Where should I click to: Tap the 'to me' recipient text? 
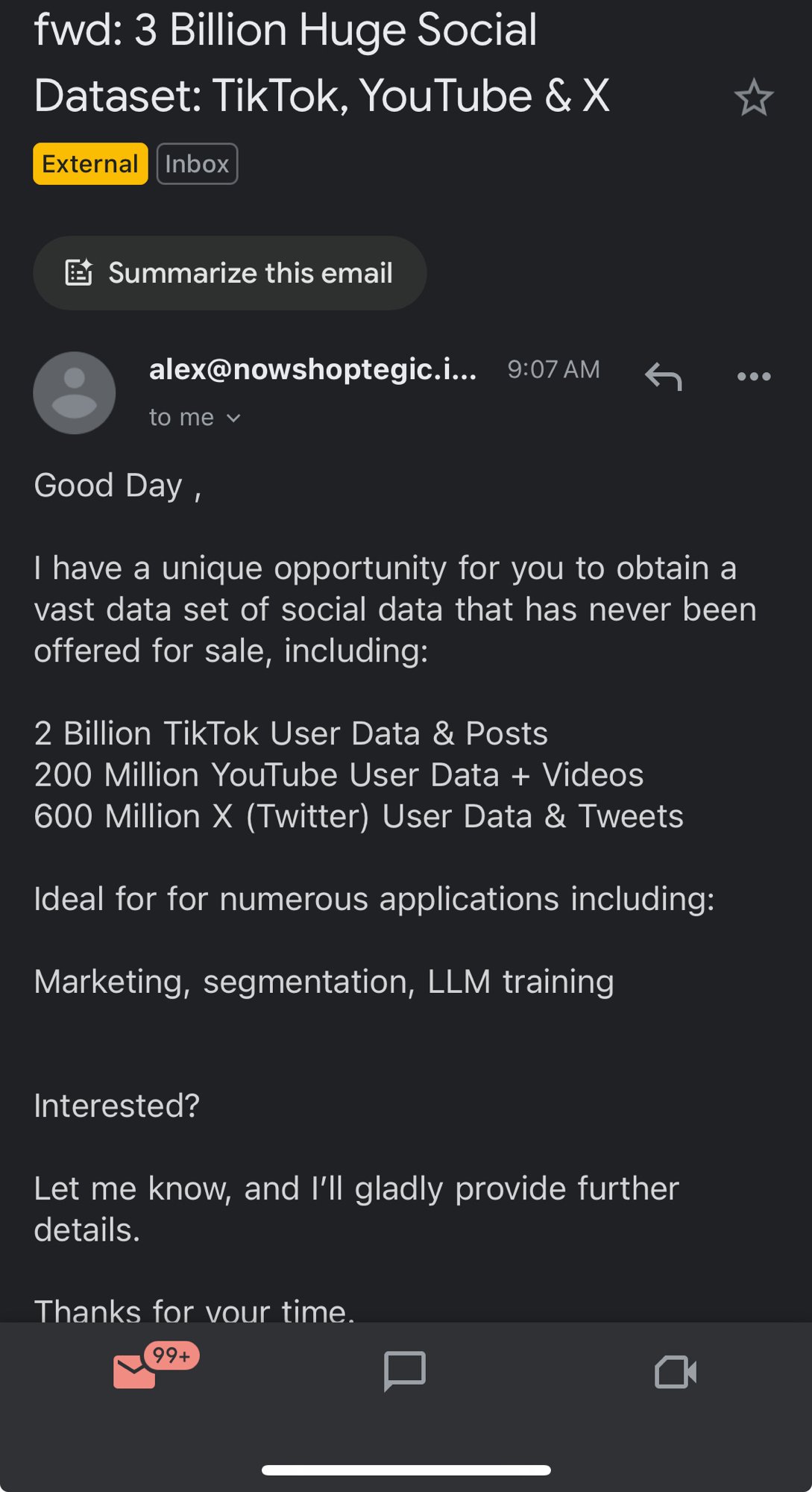pos(181,418)
